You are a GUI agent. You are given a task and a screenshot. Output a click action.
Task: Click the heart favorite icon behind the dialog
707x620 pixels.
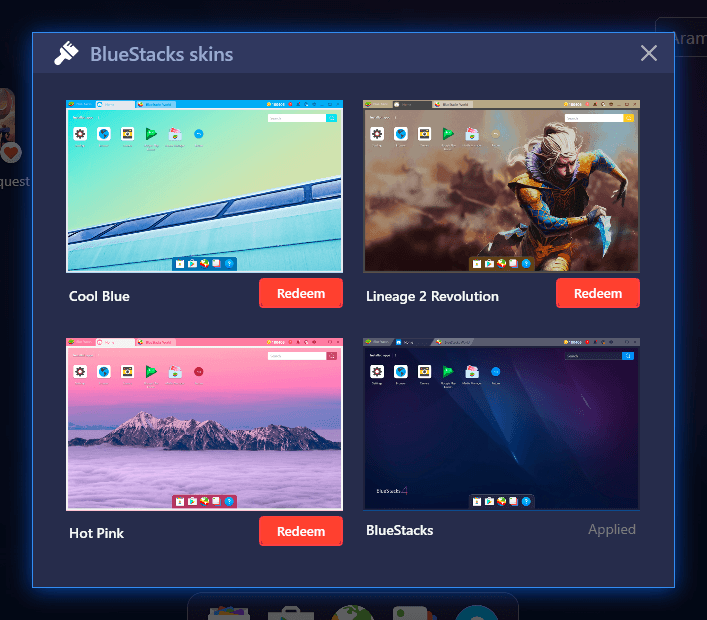[x=11, y=152]
